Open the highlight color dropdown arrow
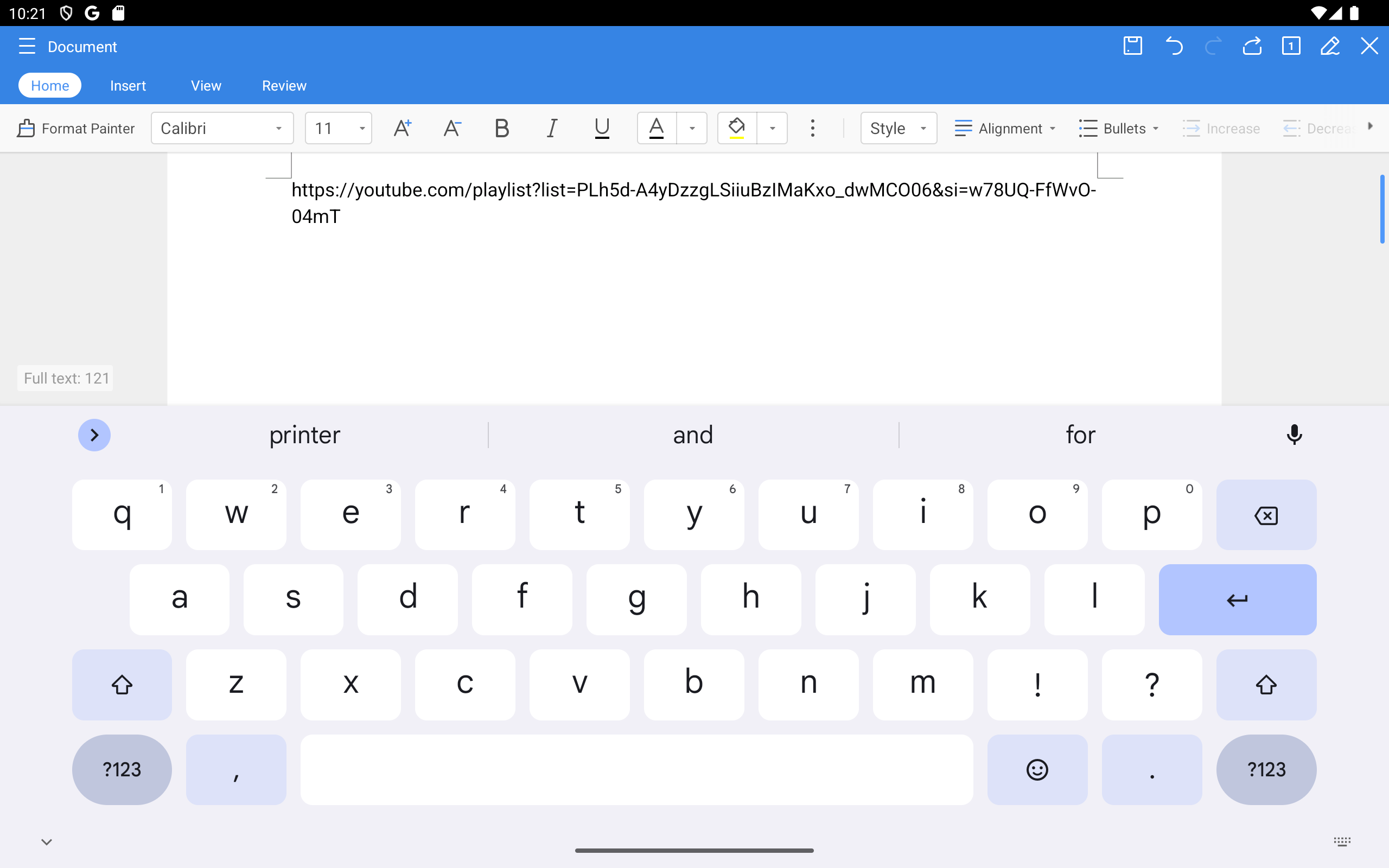Image resolution: width=1389 pixels, height=868 pixels. pos(773,128)
